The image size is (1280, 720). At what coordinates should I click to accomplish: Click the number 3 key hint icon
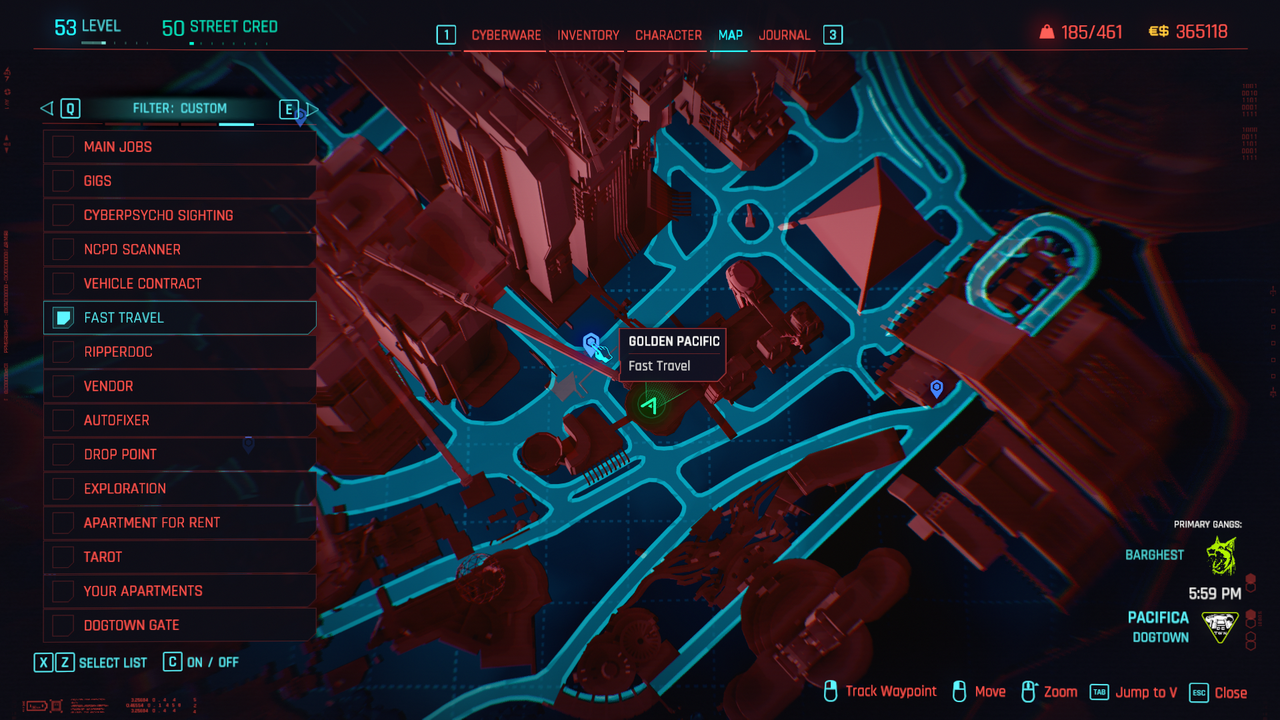(x=832, y=35)
